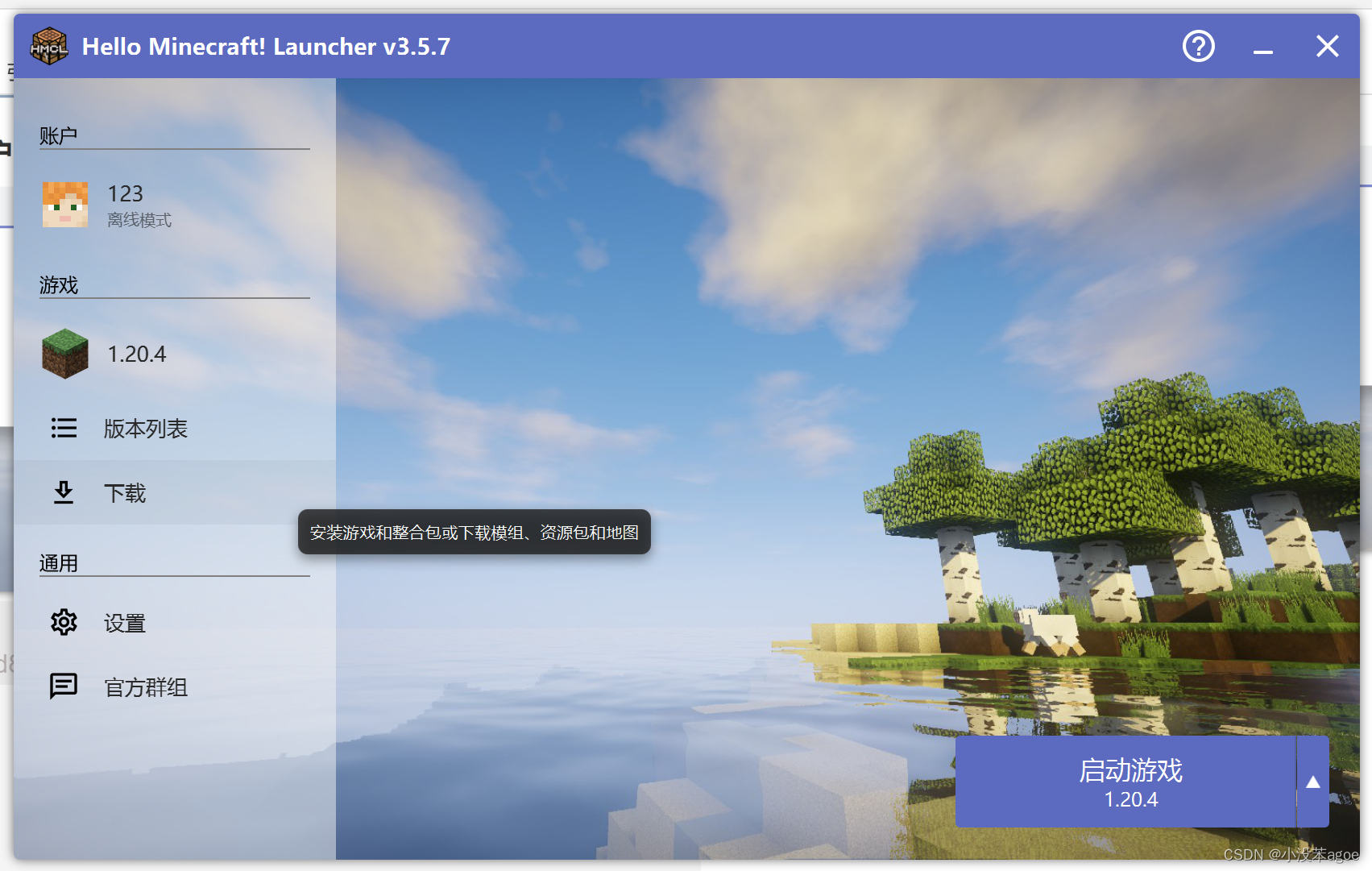Open the 下载 download page
This screenshot has height=871, width=1372.
(175, 492)
